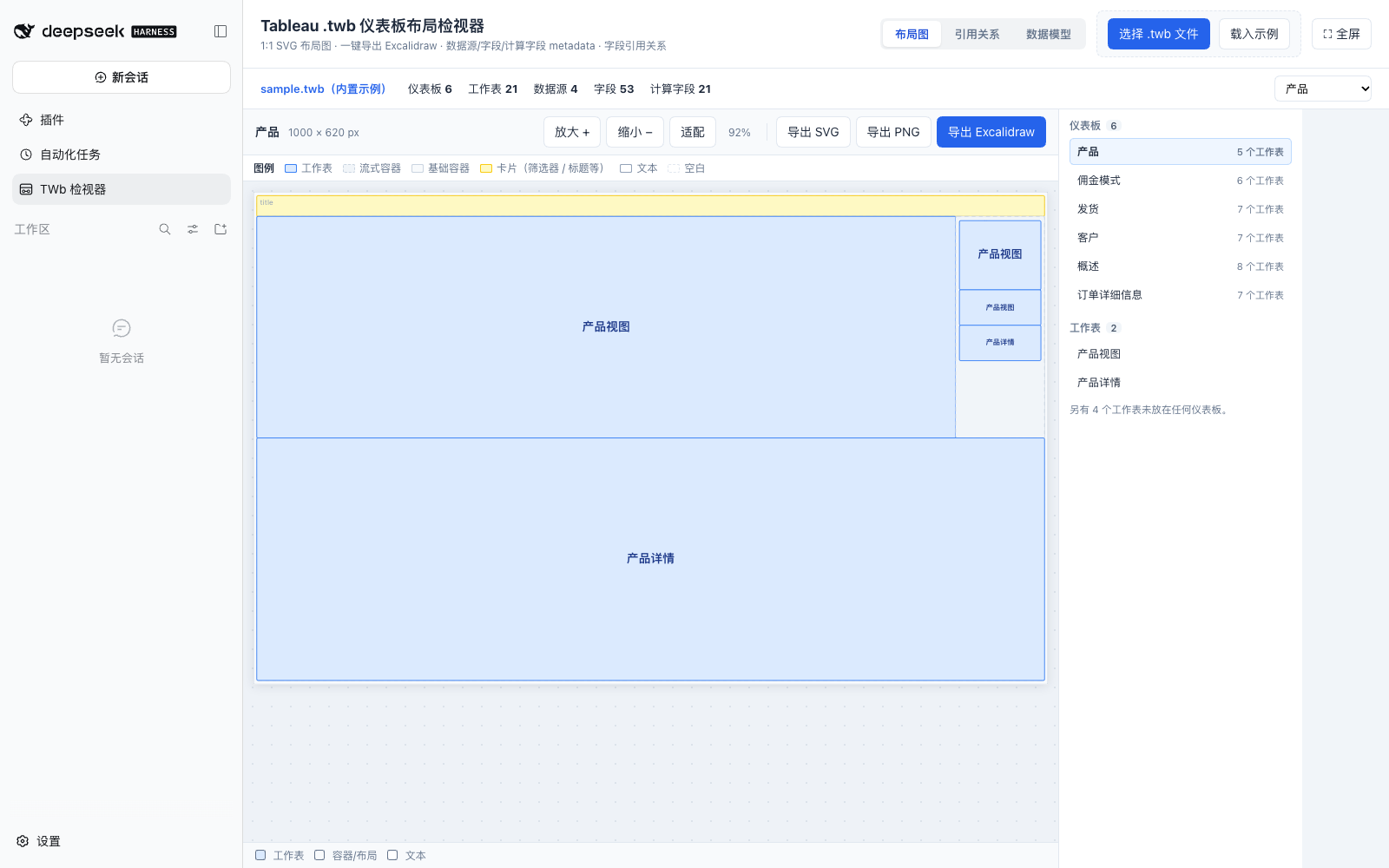The height and width of the screenshot is (868, 1389).
Task: Click 适配 fit button
Action: 693,132
